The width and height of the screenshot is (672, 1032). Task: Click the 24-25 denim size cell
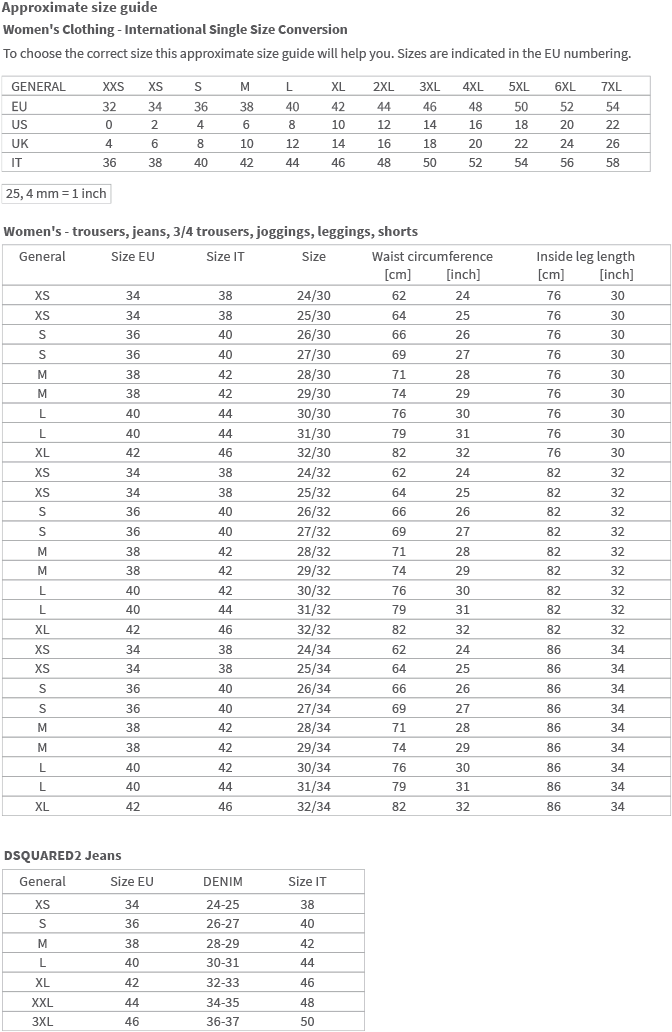[x=222, y=905]
